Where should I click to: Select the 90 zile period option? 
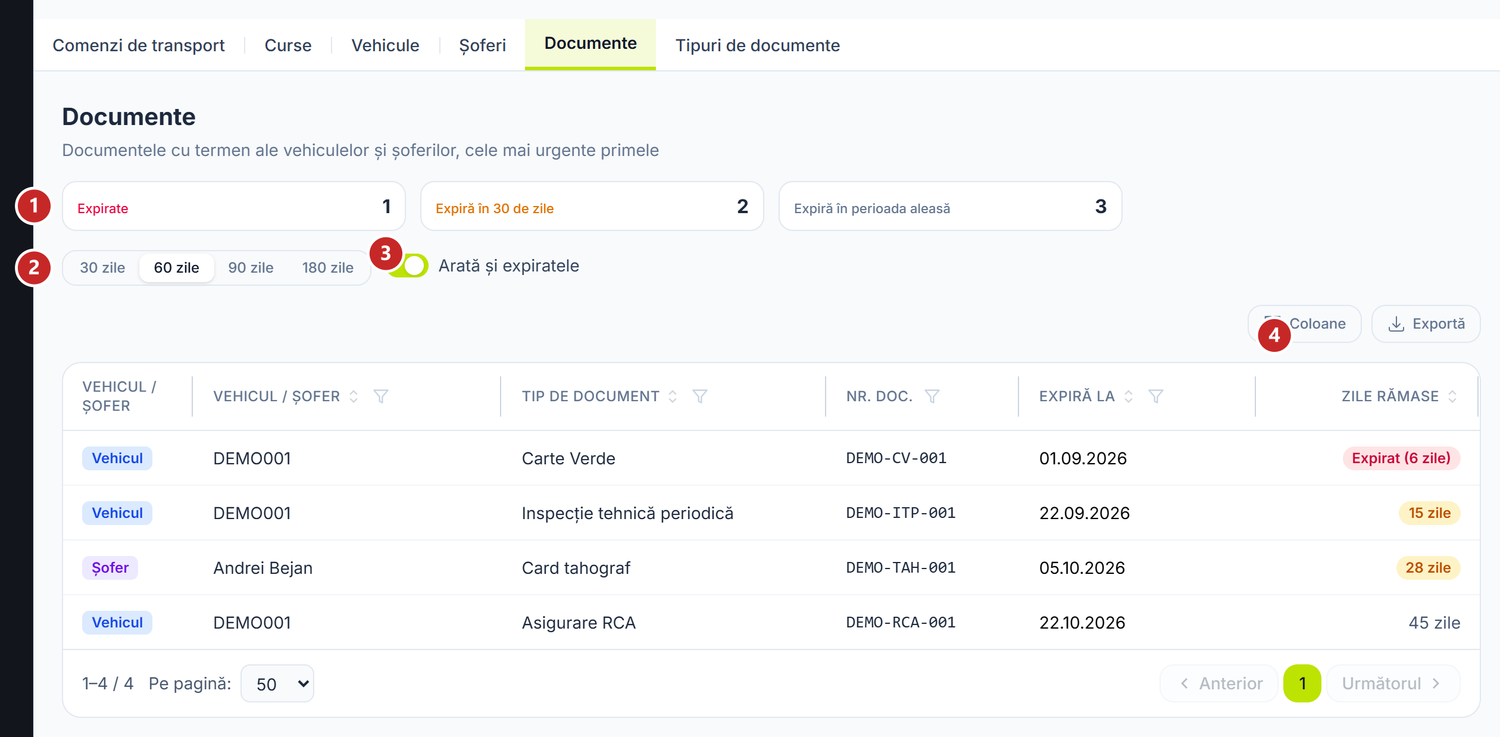[251, 268]
